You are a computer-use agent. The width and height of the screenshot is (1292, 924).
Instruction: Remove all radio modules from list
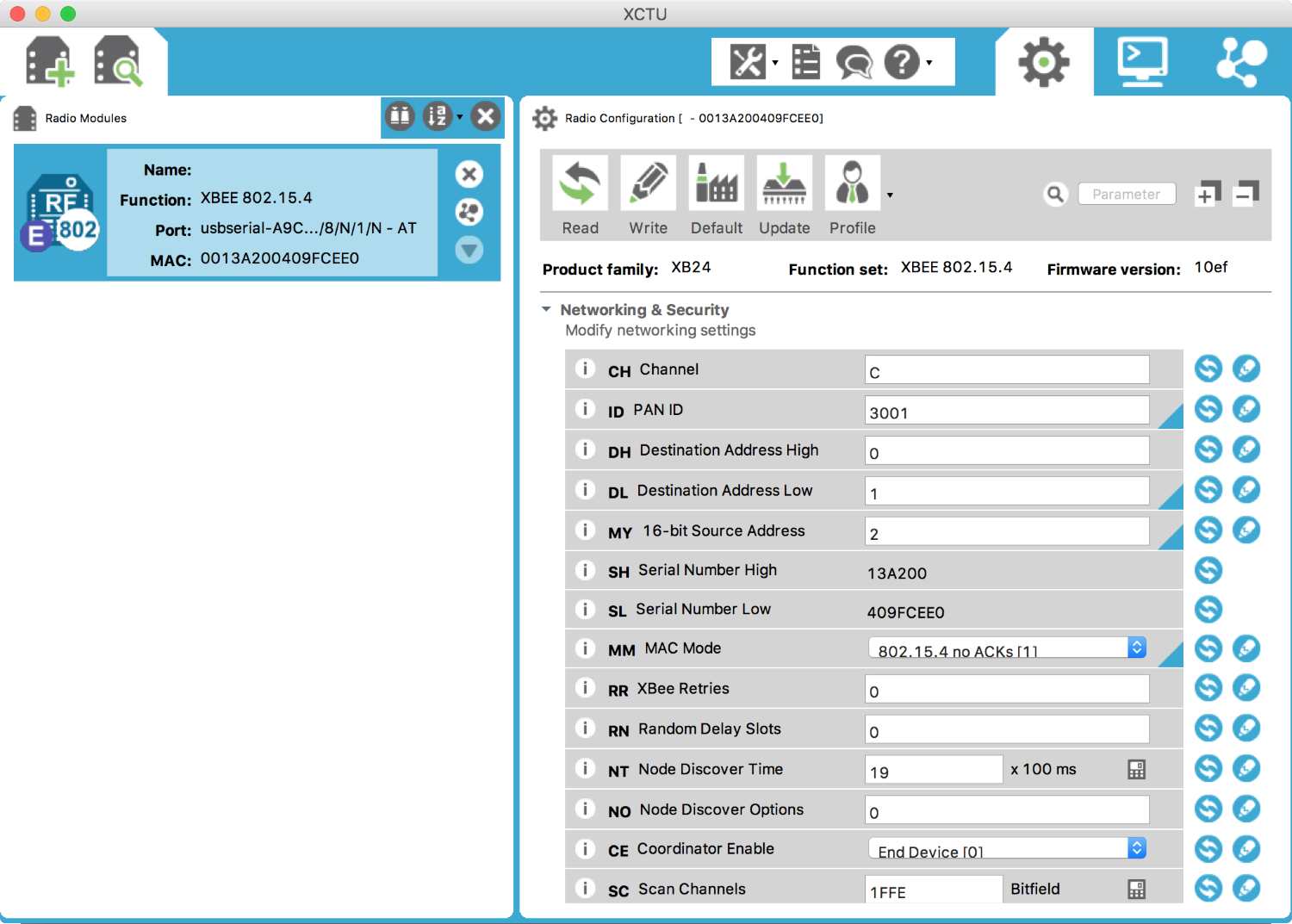click(486, 116)
